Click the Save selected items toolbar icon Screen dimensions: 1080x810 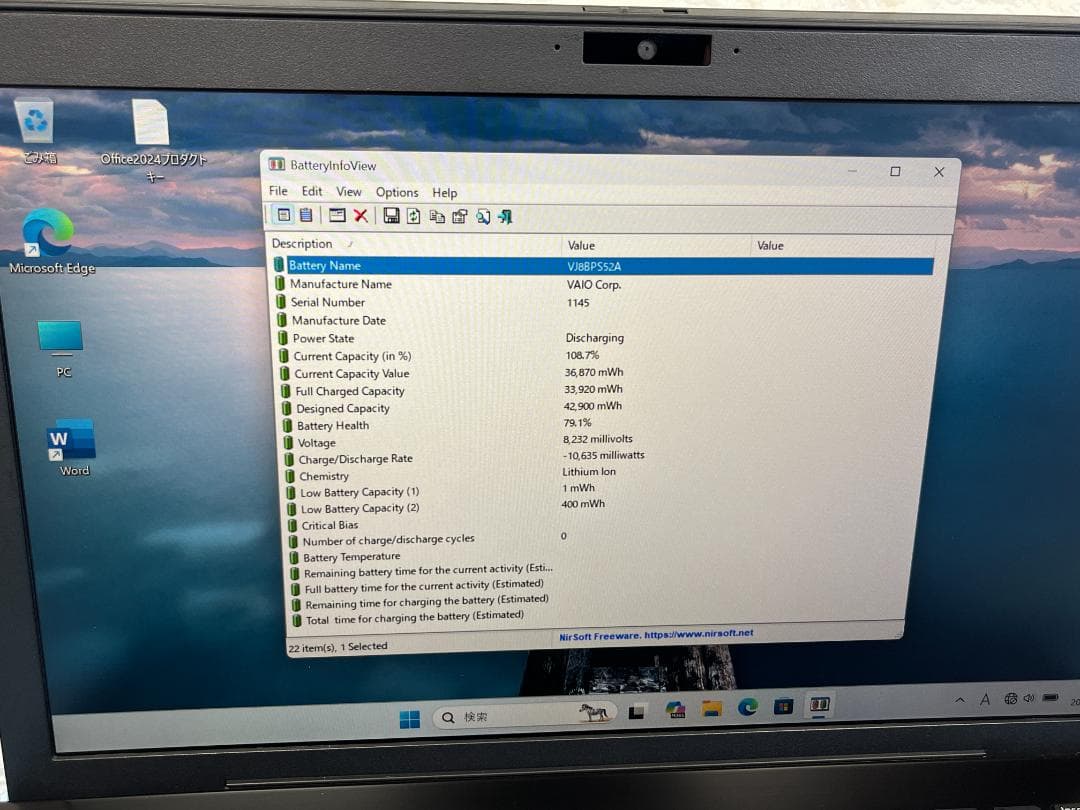click(391, 215)
